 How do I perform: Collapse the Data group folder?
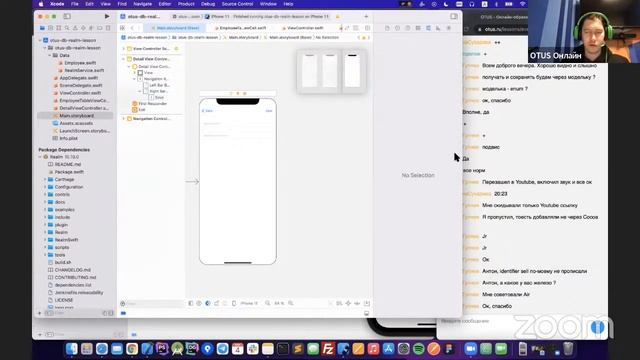tap(50, 55)
